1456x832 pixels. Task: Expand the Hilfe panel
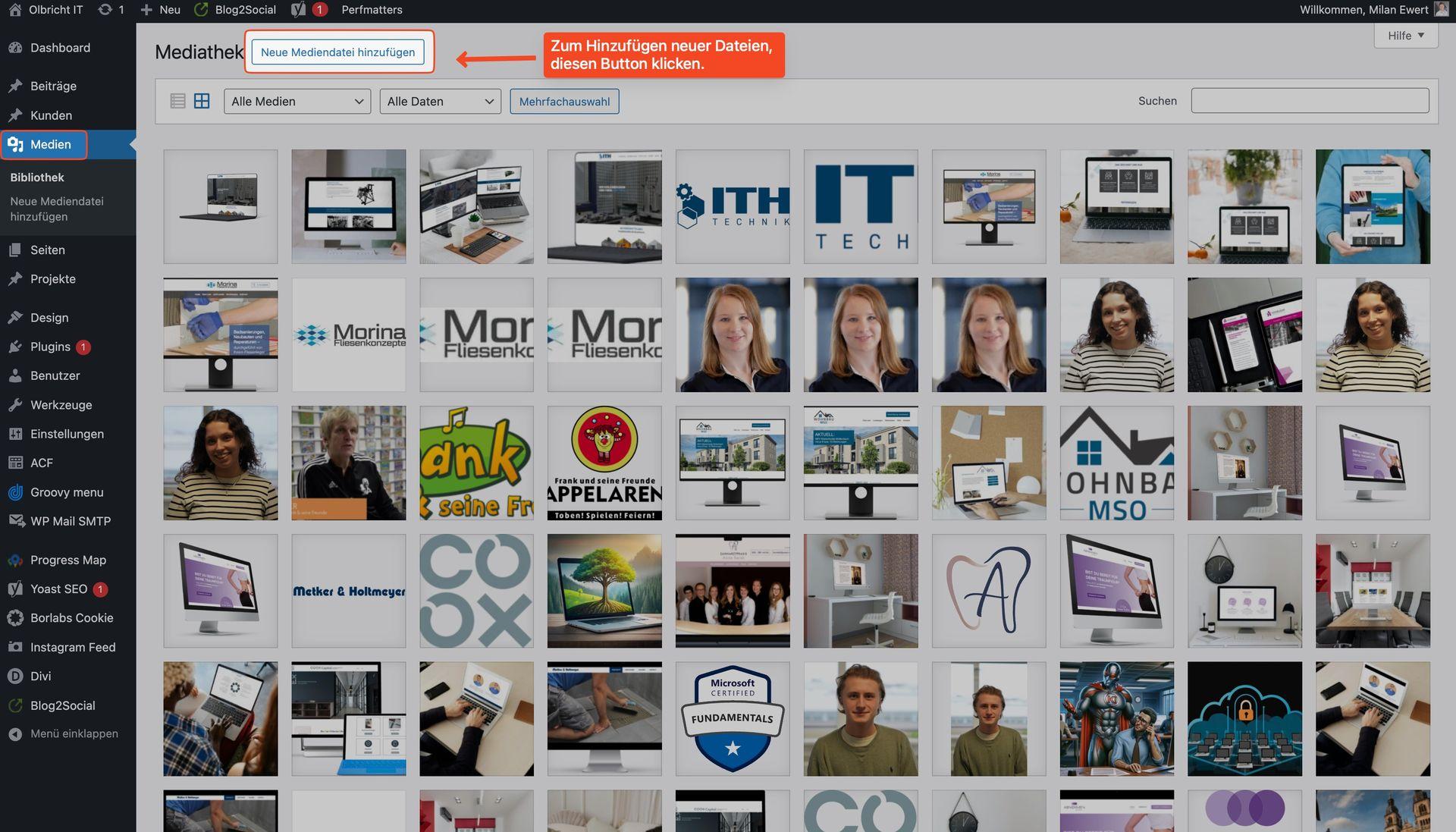click(x=1406, y=36)
